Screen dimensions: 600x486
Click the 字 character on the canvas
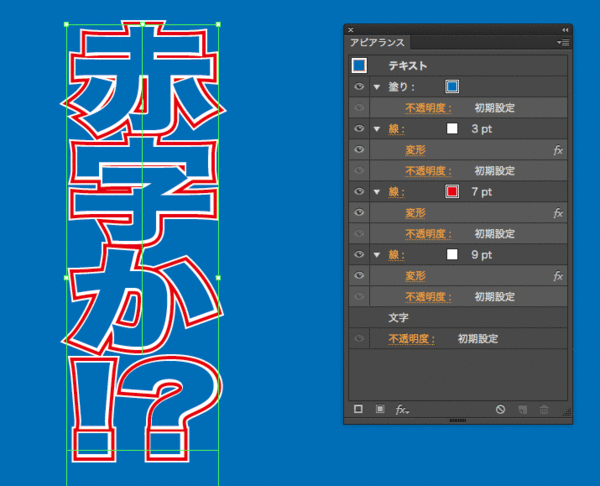pyautogui.click(x=143, y=191)
